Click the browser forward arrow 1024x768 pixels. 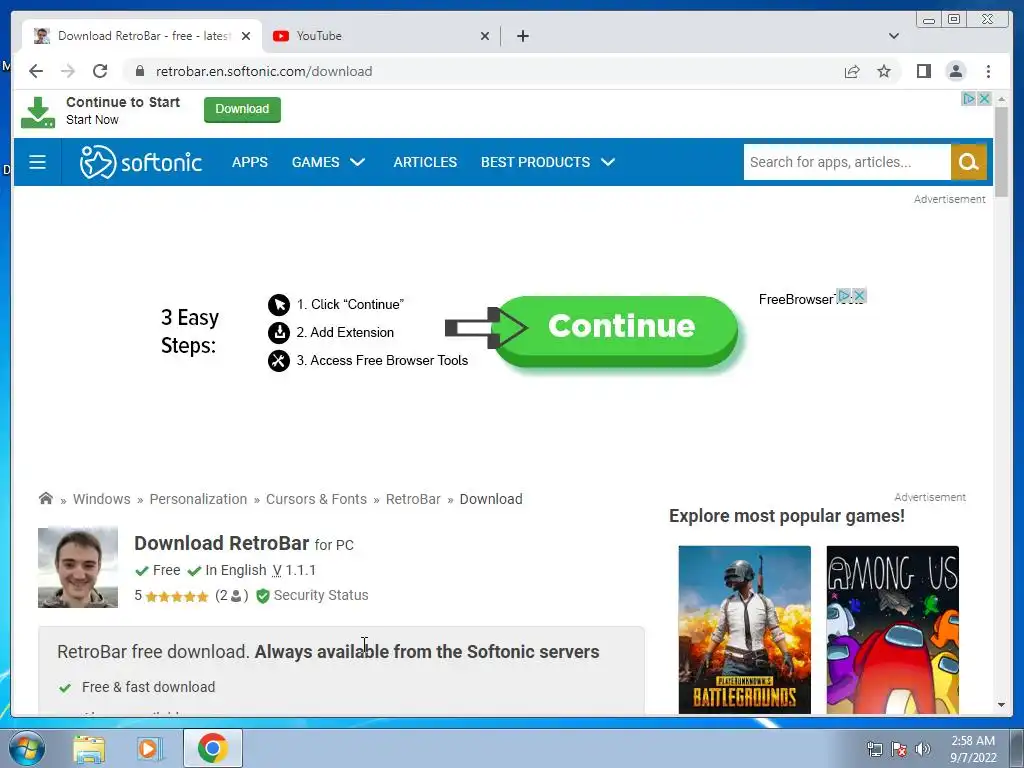pyautogui.click(x=68, y=71)
